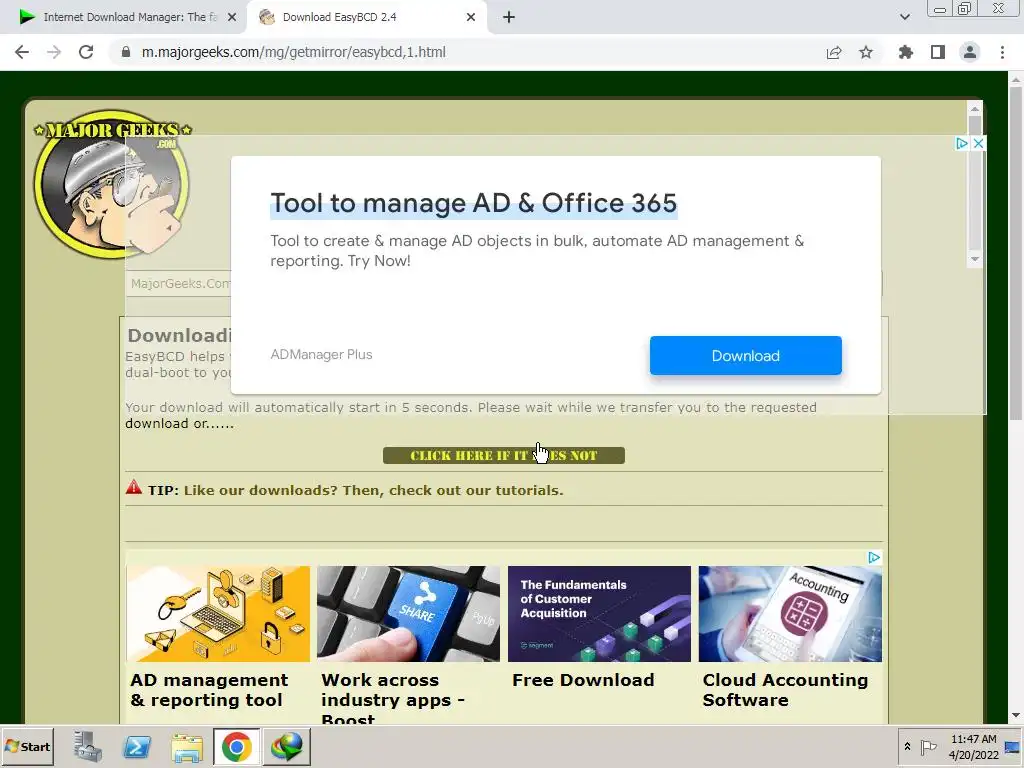The height and width of the screenshot is (768, 1024).
Task: Open the Action Center flag icon
Action: [928, 746]
